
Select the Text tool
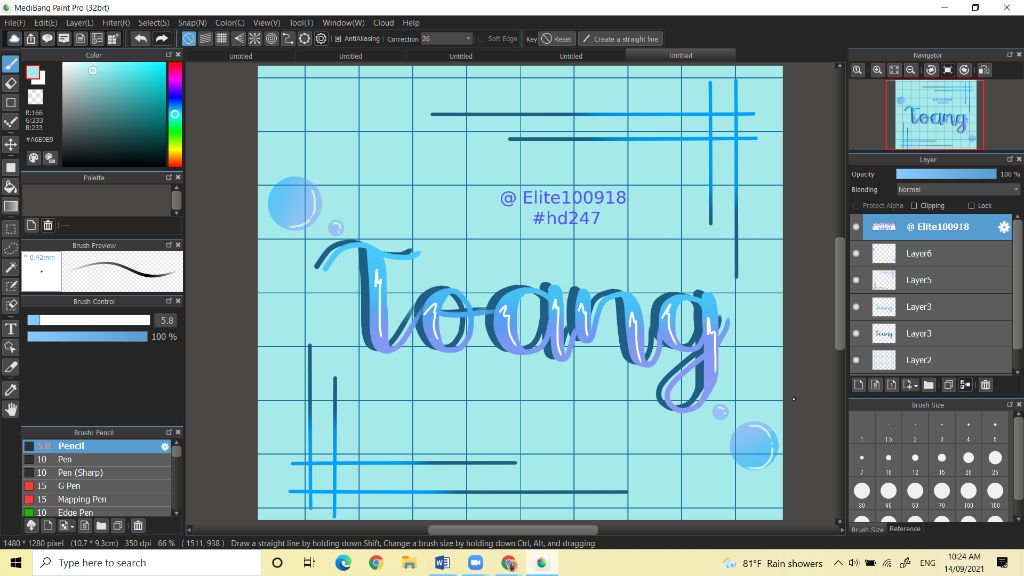pyautogui.click(x=10, y=328)
